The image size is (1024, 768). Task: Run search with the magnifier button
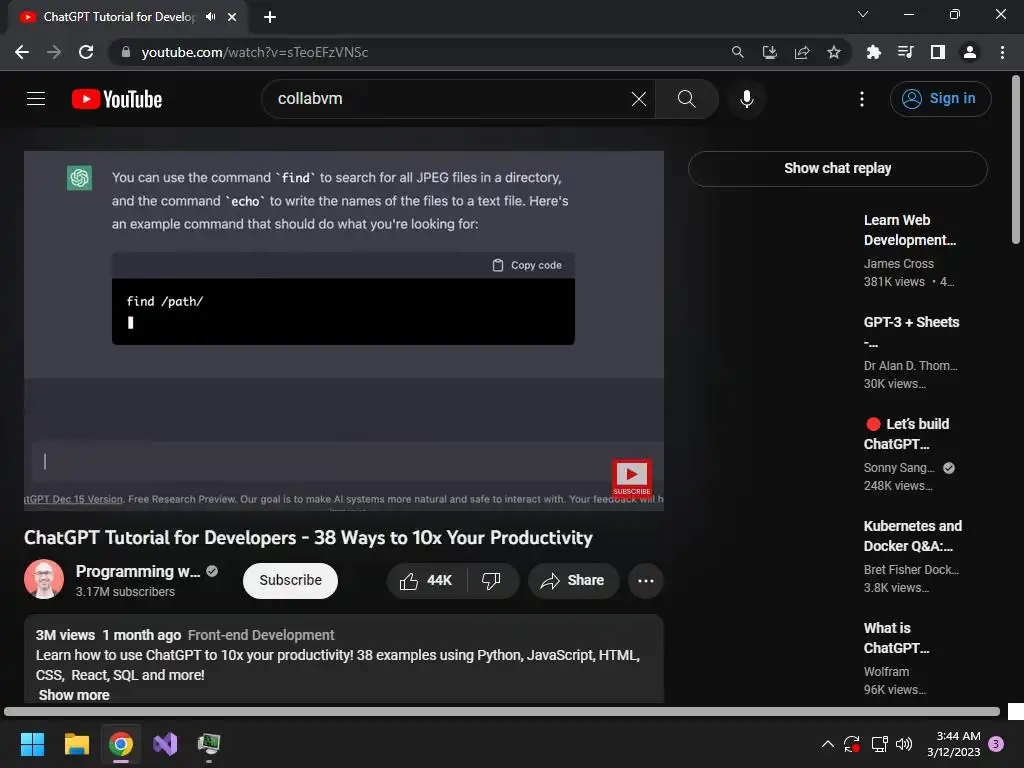pos(686,99)
